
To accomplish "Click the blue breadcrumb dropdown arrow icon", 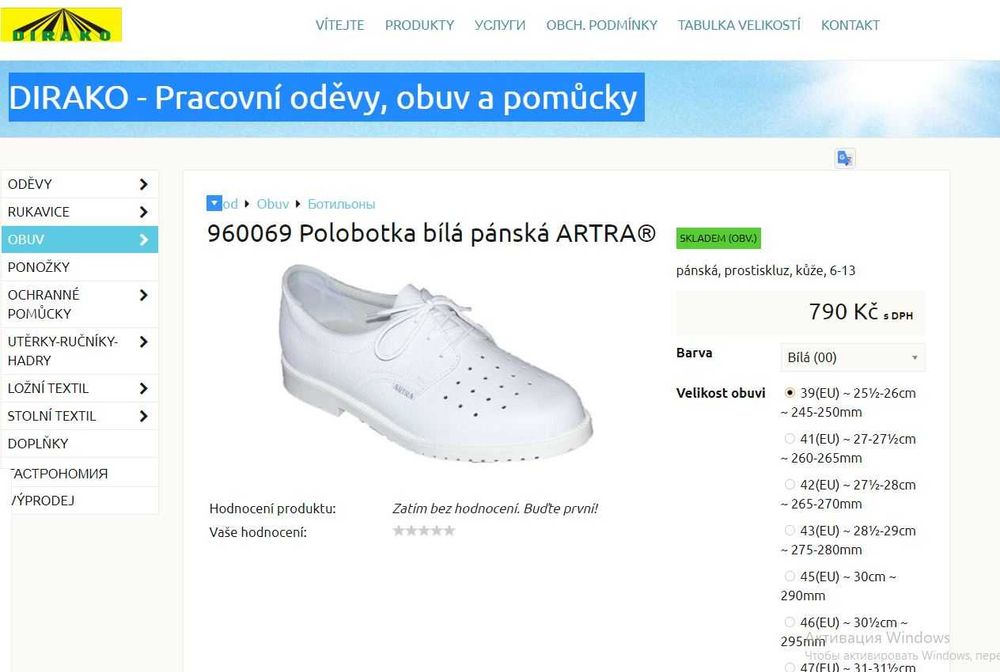I will click(214, 203).
